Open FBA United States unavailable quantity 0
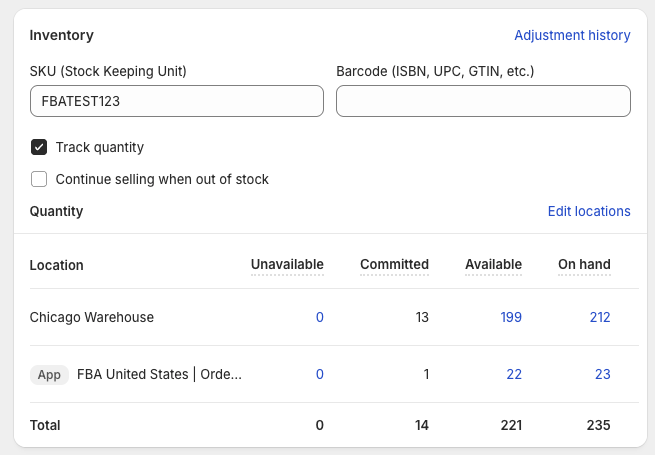Viewport: 655px width, 455px height. point(320,374)
